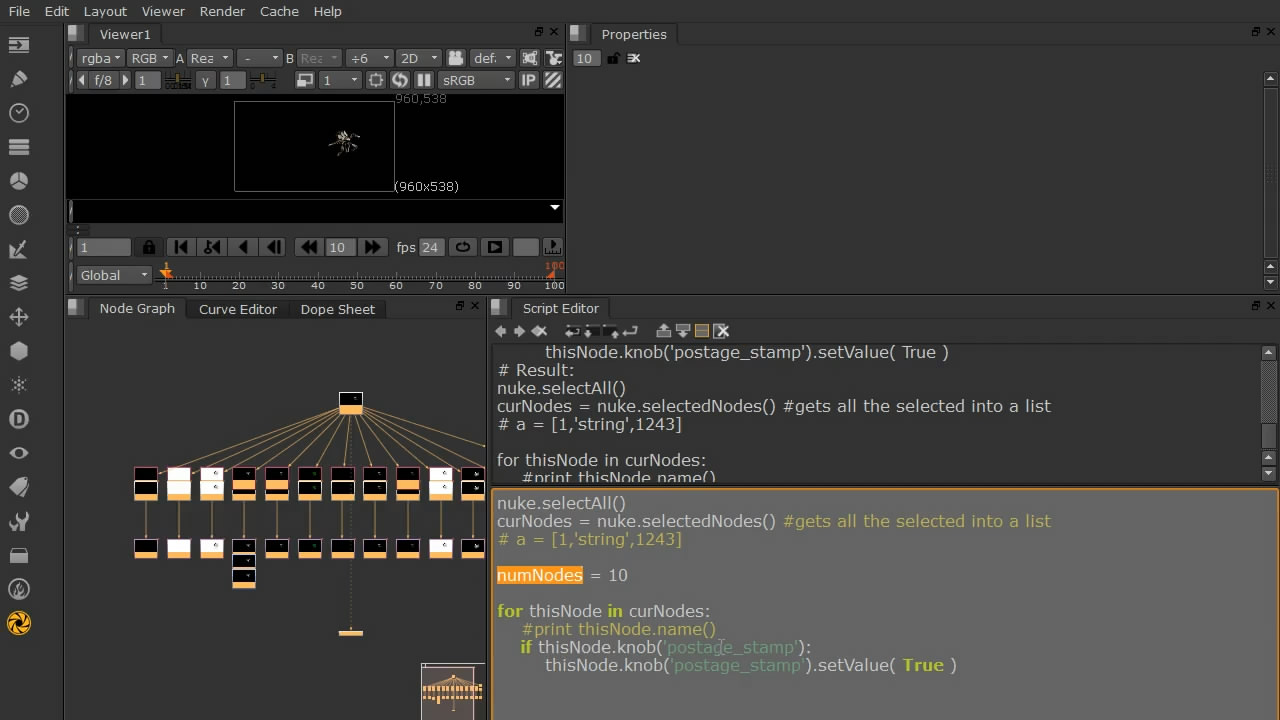Open the downrez factor 1 dropdown
This screenshot has width=1280, height=720.
339,80
